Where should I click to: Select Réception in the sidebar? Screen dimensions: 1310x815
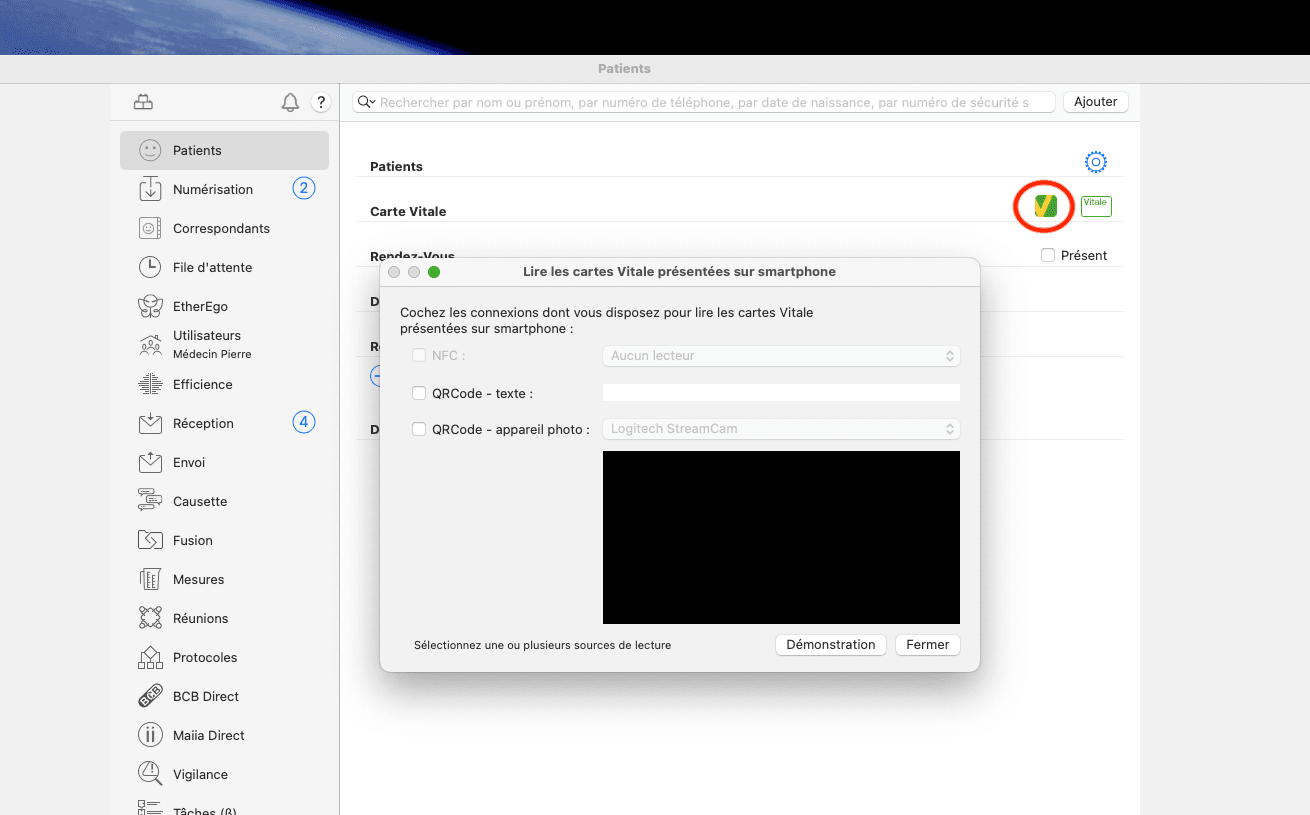[203, 423]
